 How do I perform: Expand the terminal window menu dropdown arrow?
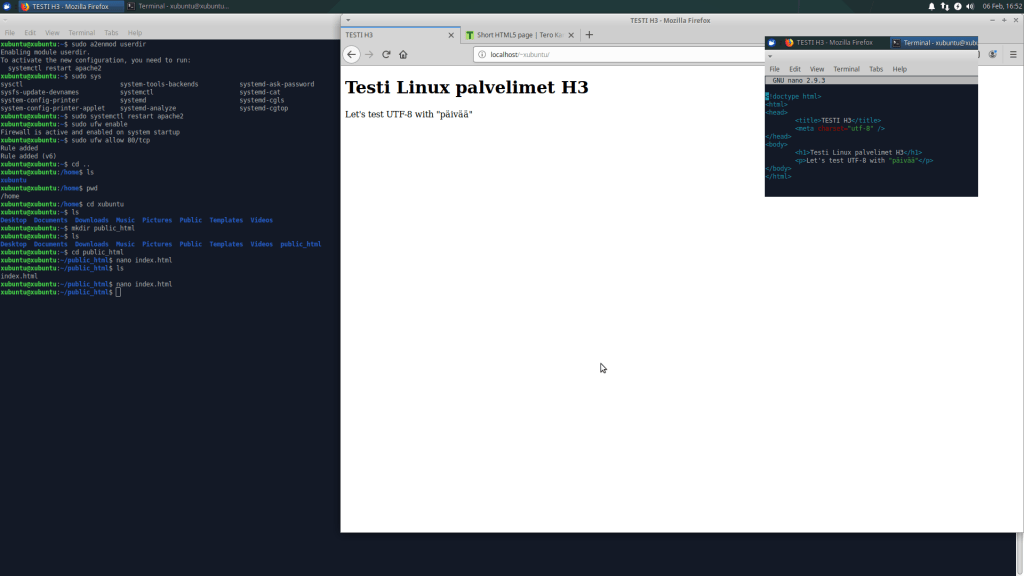[6, 19]
